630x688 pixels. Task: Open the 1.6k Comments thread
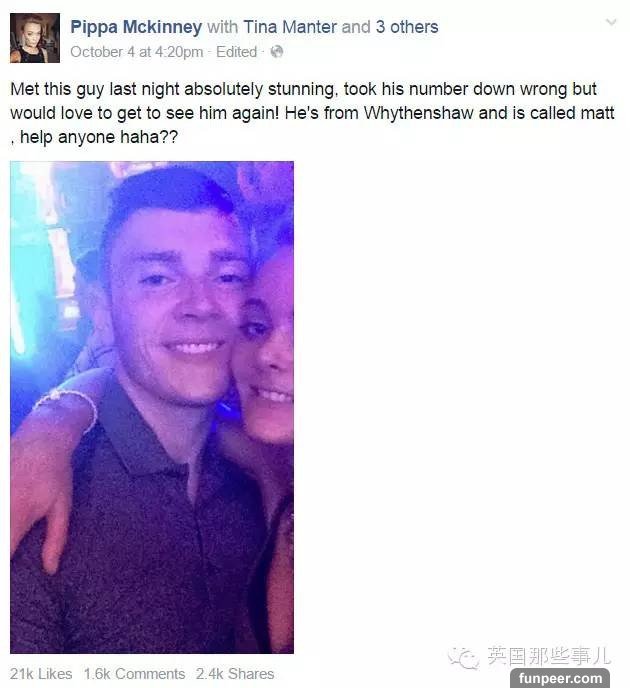(134, 674)
